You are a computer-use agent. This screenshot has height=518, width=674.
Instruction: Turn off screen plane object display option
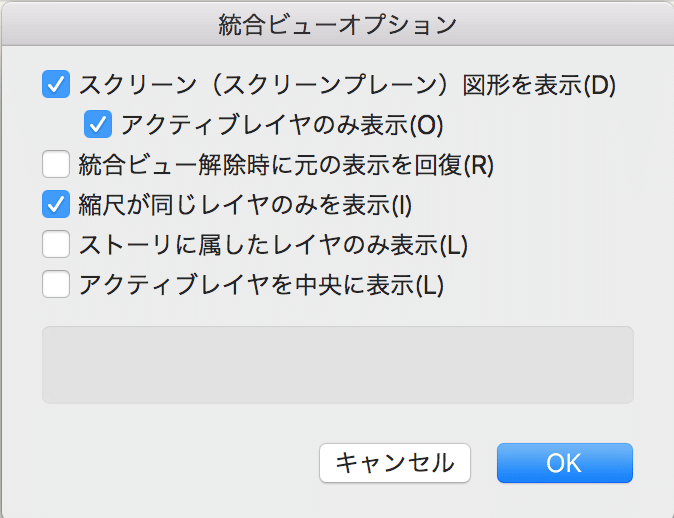coord(56,84)
